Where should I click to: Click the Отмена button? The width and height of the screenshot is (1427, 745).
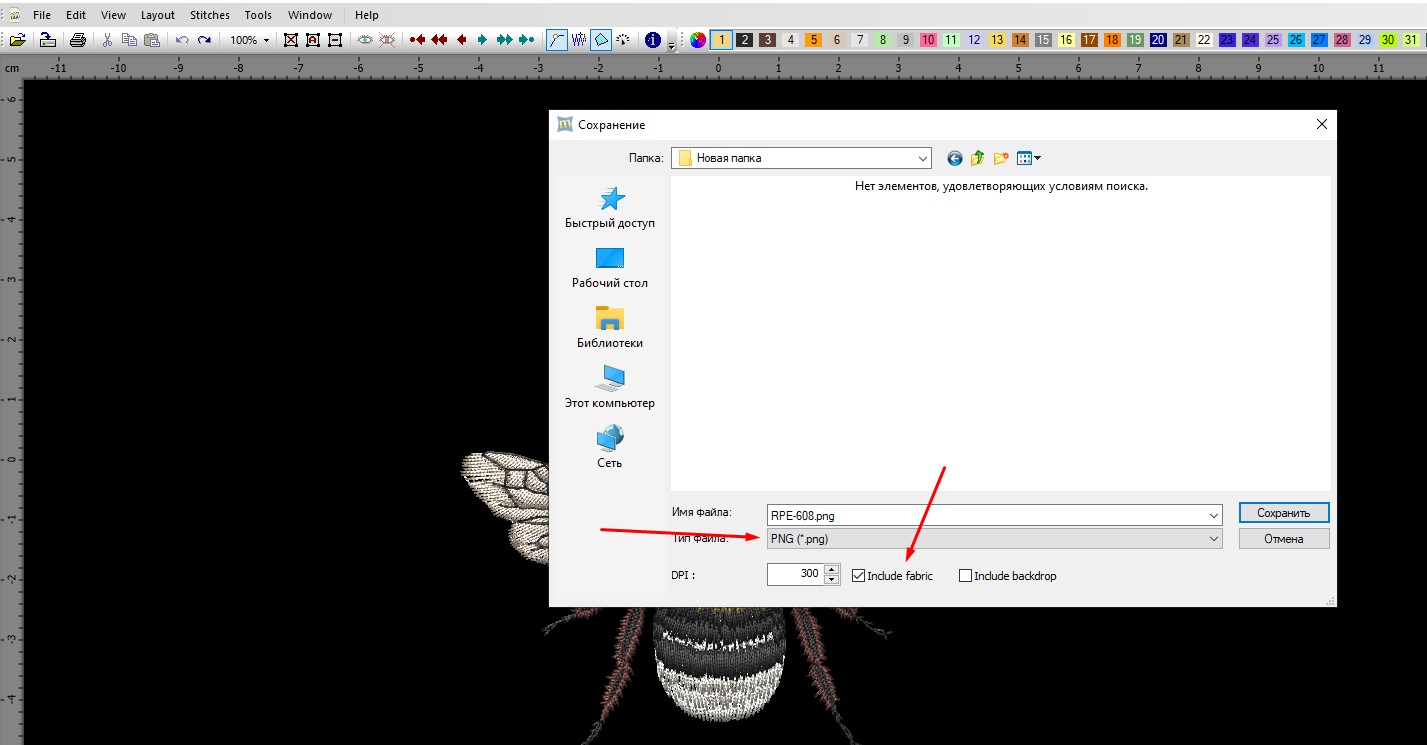1283,539
